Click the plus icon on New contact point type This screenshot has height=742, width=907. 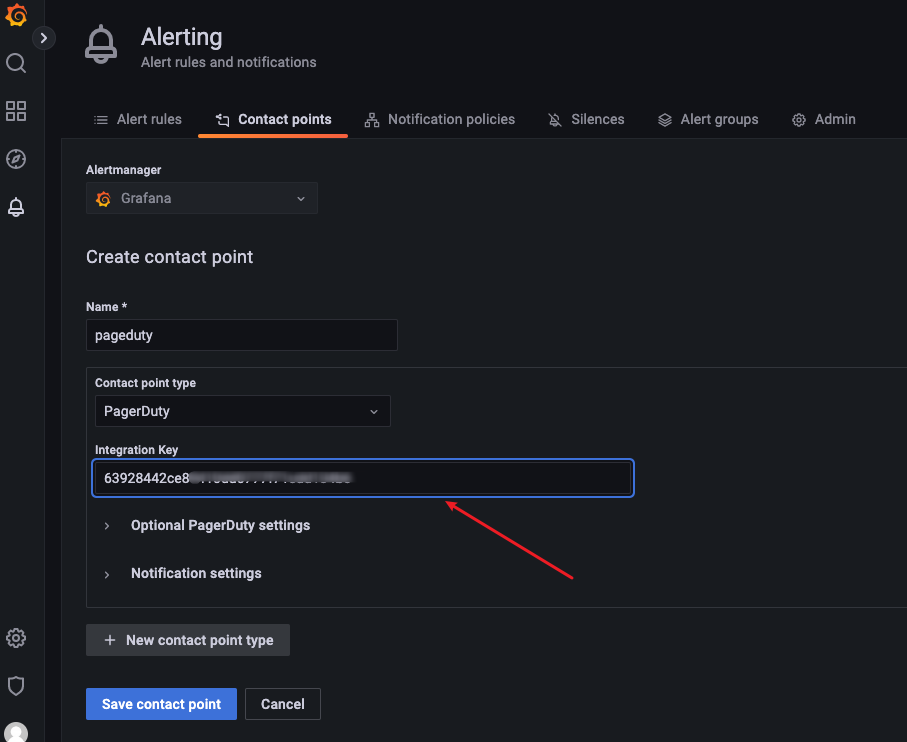(x=109, y=640)
